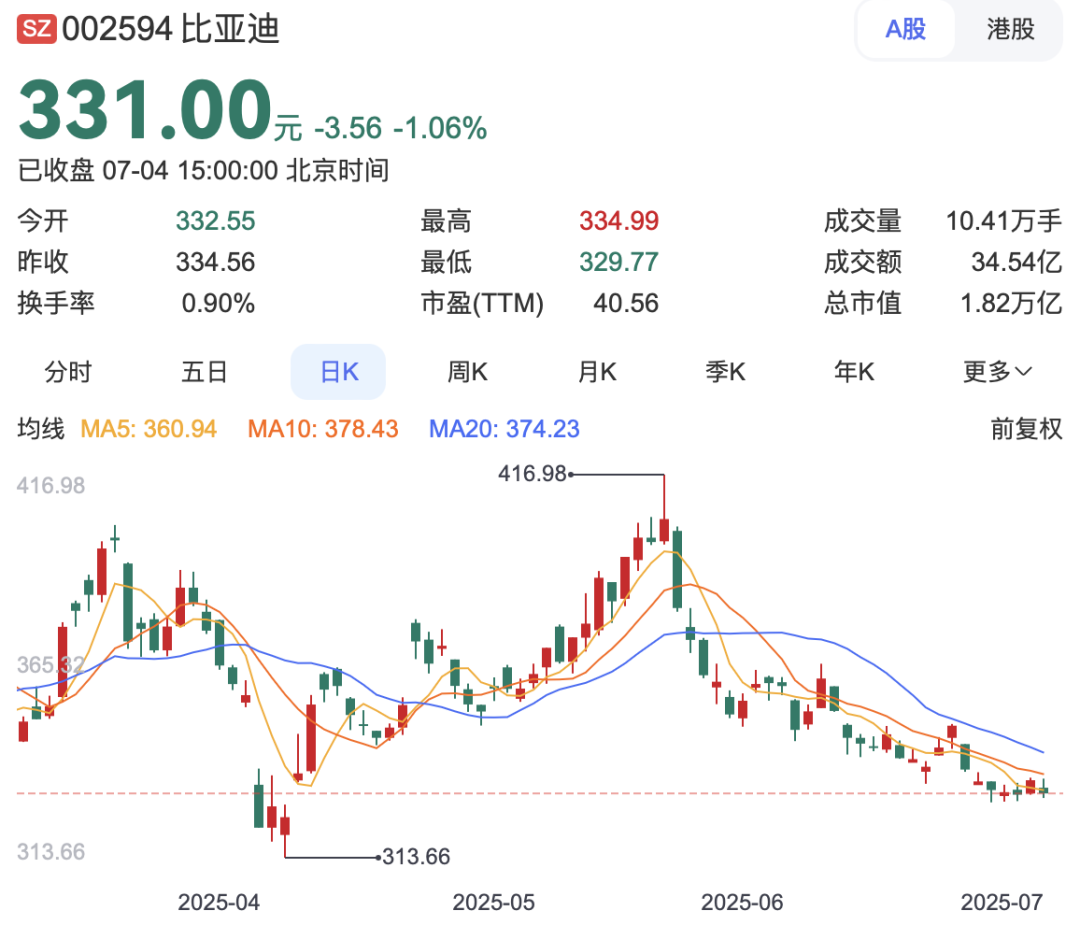Click the 2025-04 date axis label
This screenshot has height=925, width=1080.
[x=218, y=902]
